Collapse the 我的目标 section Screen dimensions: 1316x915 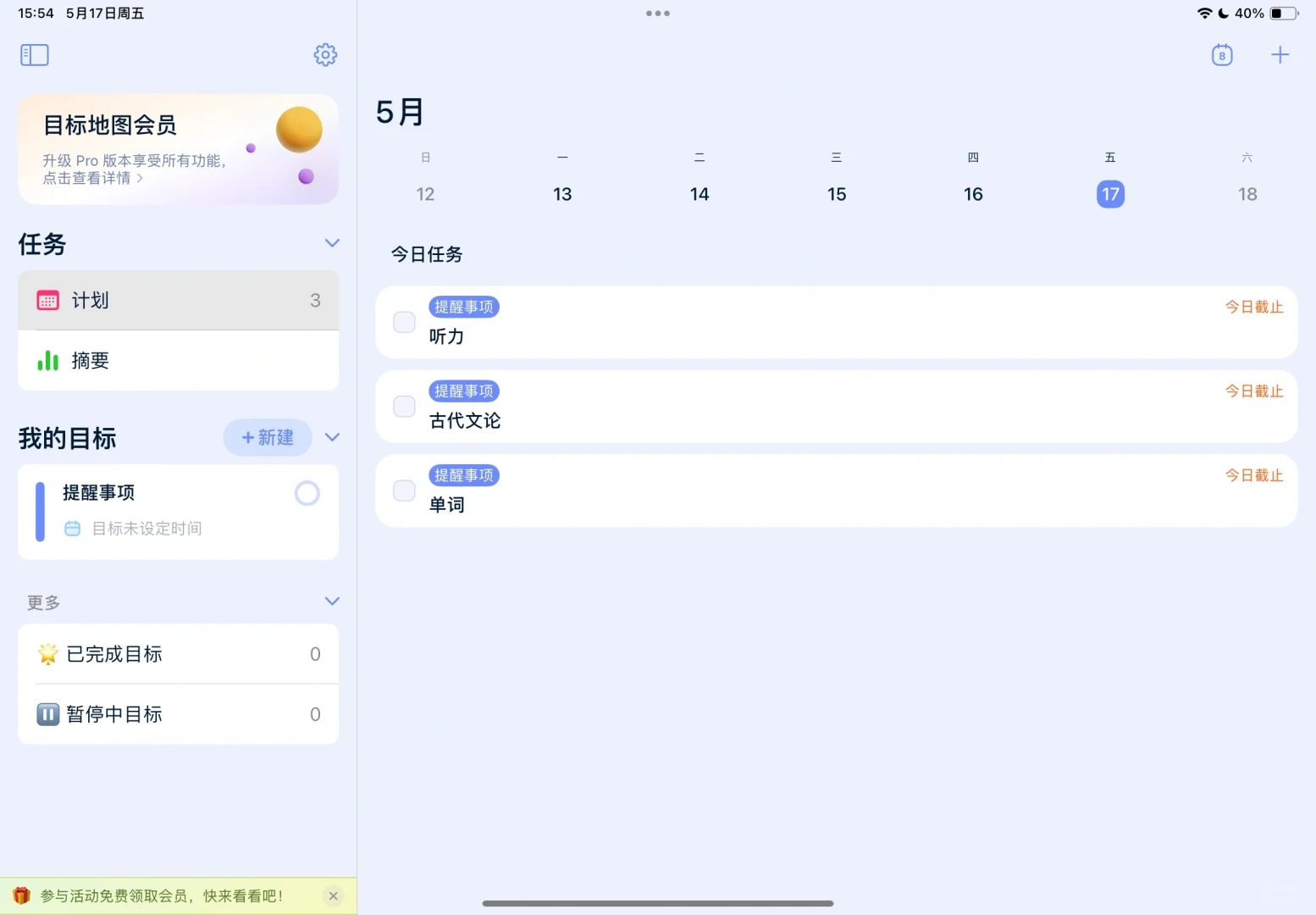[331, 437]
